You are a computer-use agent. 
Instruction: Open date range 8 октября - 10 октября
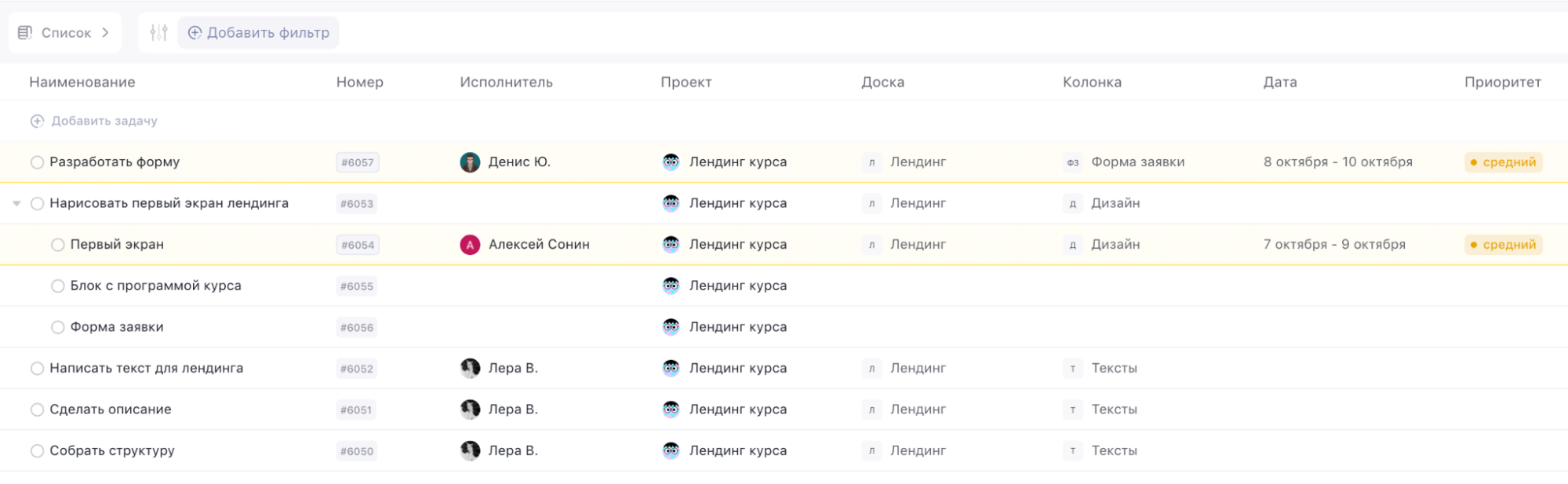[x=1337, y=162]
